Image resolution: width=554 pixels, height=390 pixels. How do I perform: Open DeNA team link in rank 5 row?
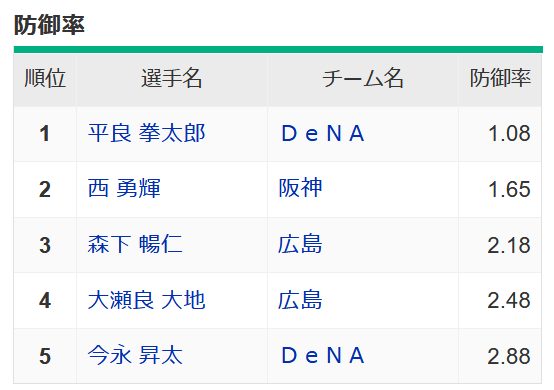point(322,355)
